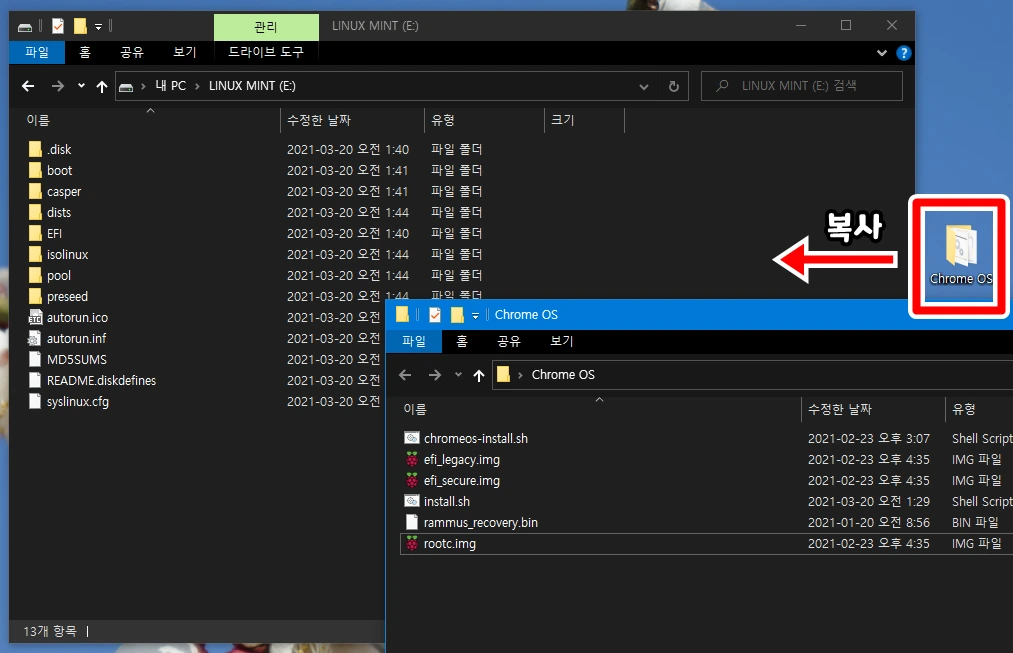Image resolution: width=1013 pixels, height=653 pixels.
Task: Expand path chevron before LINUX MINT (E:)
Action: [197, 86]
